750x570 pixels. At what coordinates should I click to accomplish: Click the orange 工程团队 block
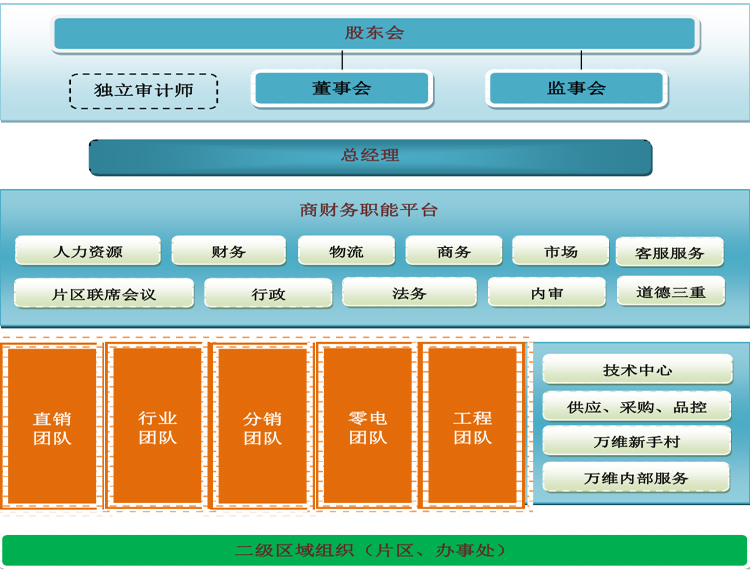click(x=472, y=427)
